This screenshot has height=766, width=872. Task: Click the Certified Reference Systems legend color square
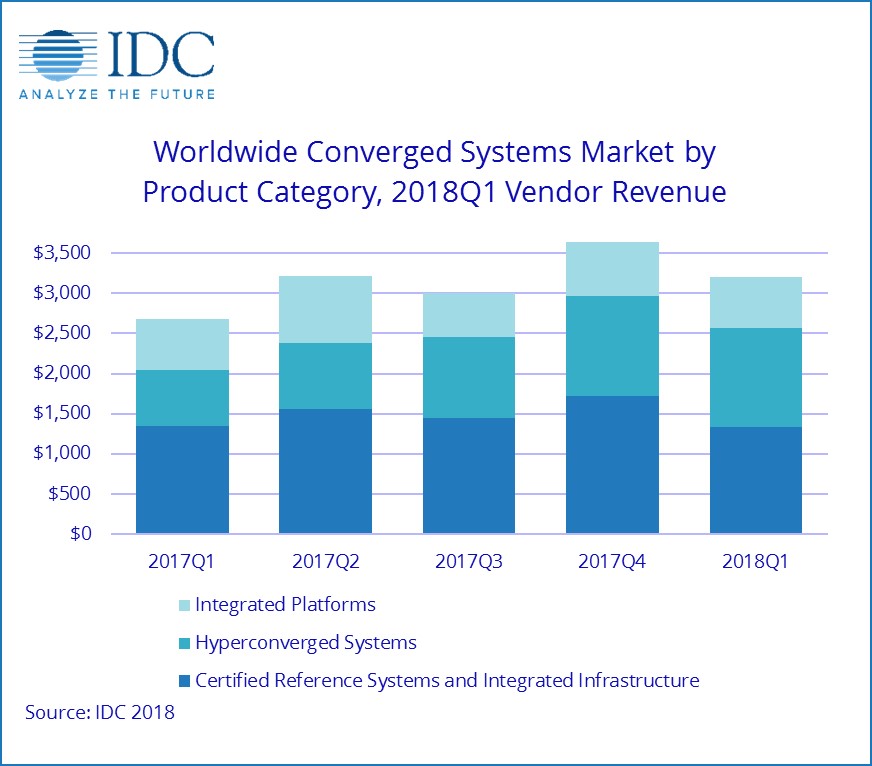click(182, 682)
